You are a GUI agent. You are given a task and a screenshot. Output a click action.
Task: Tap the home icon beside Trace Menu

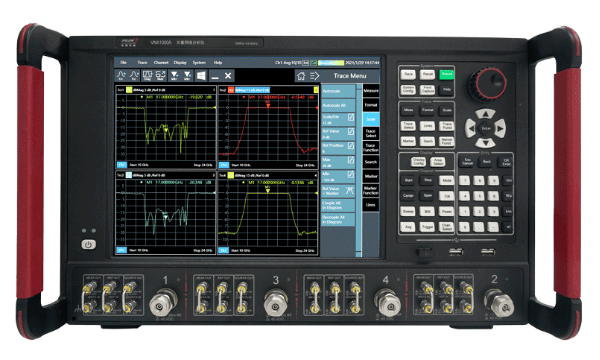[301, 76]
